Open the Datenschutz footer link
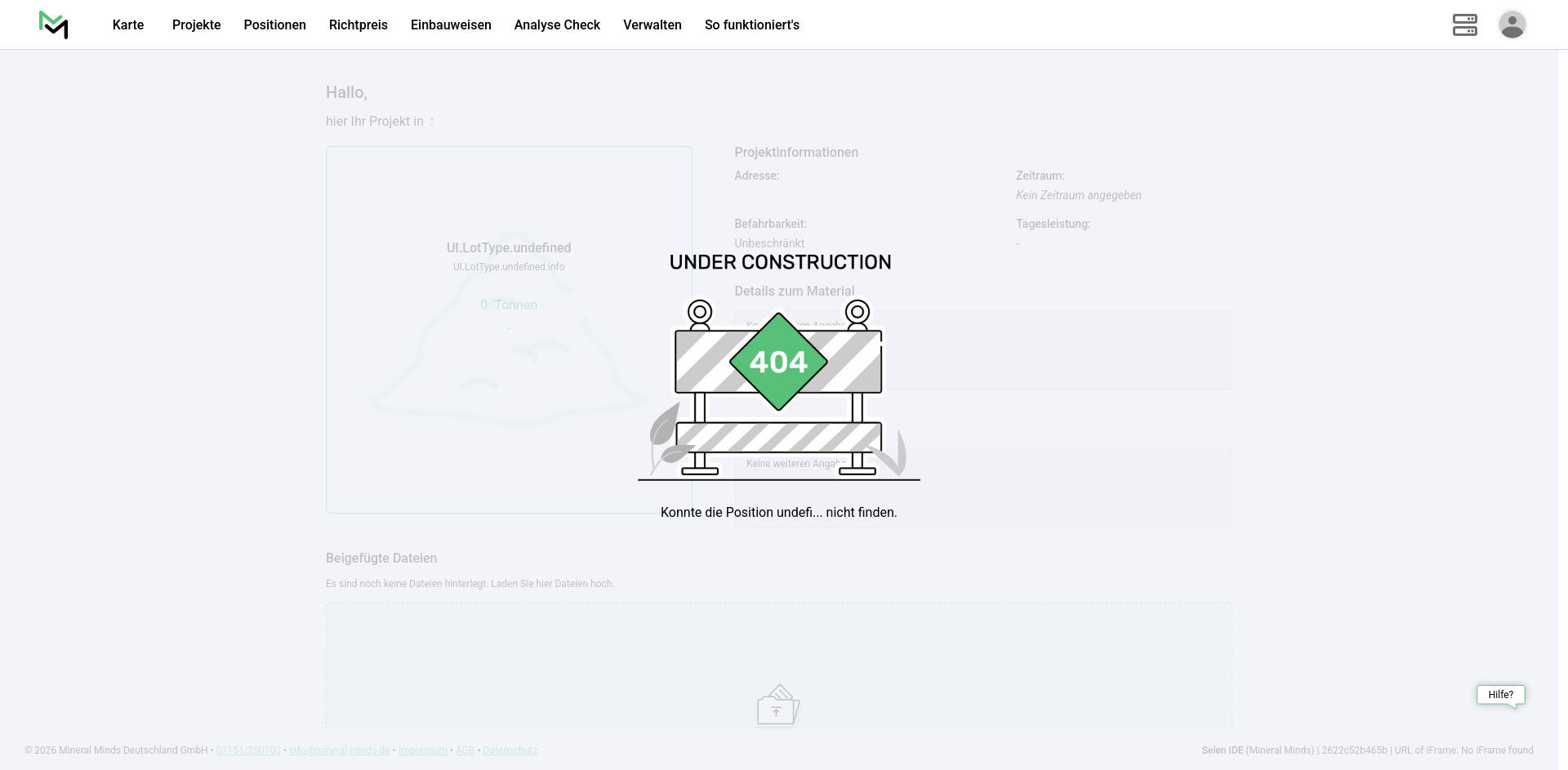 [510, 750]
